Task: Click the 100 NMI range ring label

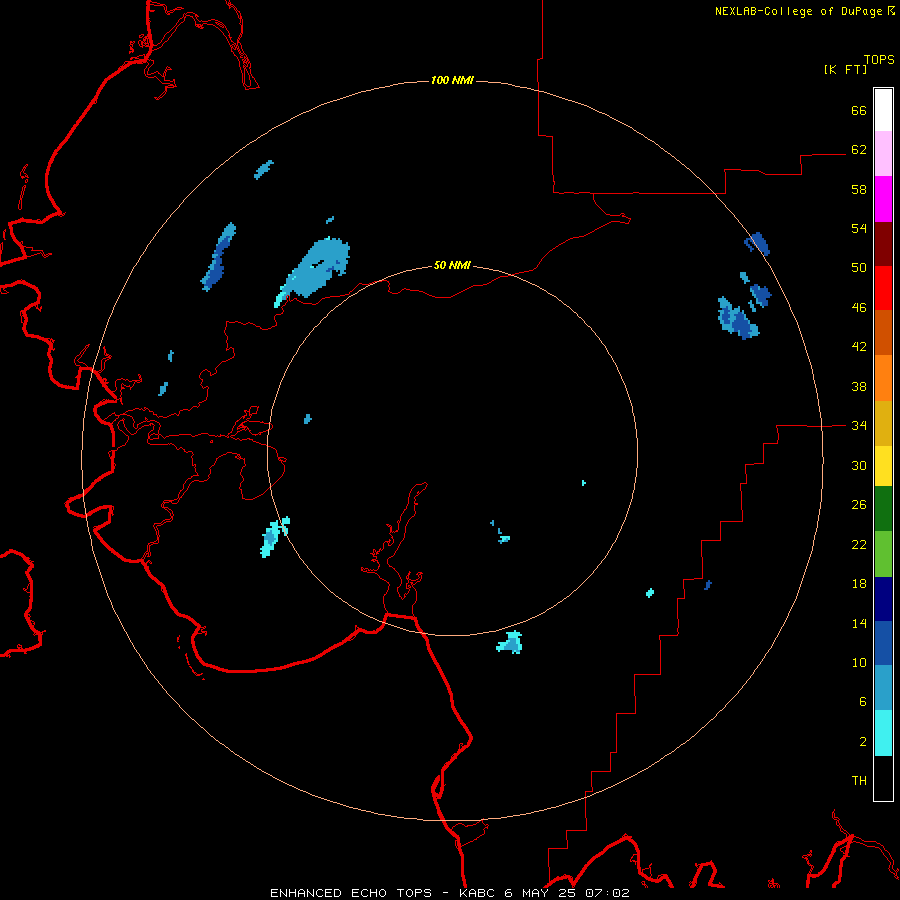Action: (x=452, y=80)
